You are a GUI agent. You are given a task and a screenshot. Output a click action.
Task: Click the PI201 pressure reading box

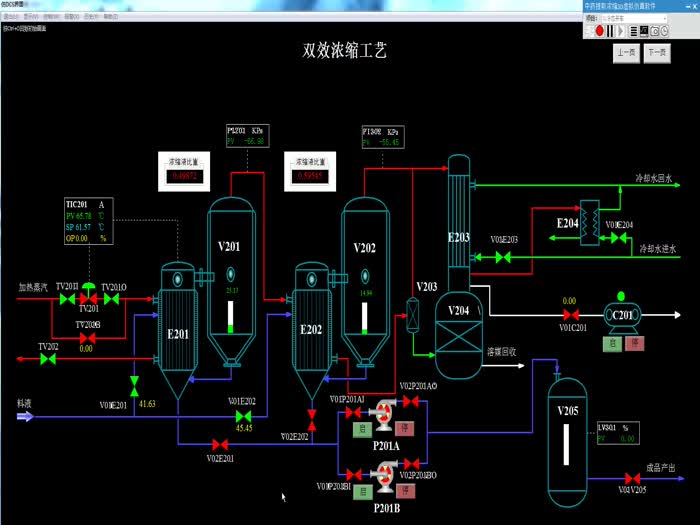pyautogui.click(x=246, y=136)
